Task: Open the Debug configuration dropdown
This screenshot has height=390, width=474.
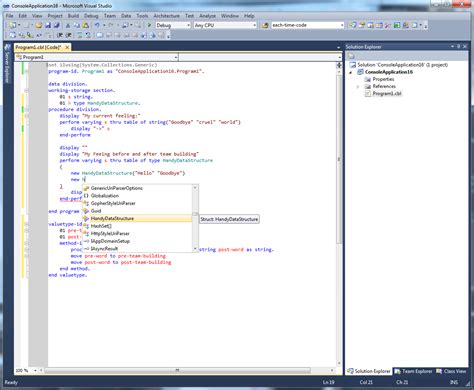Action: 188,25
